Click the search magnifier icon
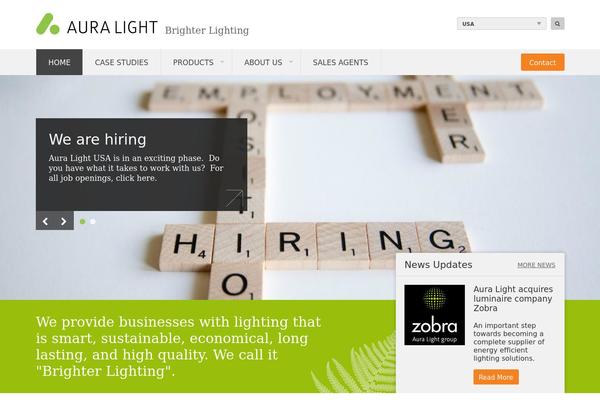This screenshot has height=400, width=600. click(557, 24)
